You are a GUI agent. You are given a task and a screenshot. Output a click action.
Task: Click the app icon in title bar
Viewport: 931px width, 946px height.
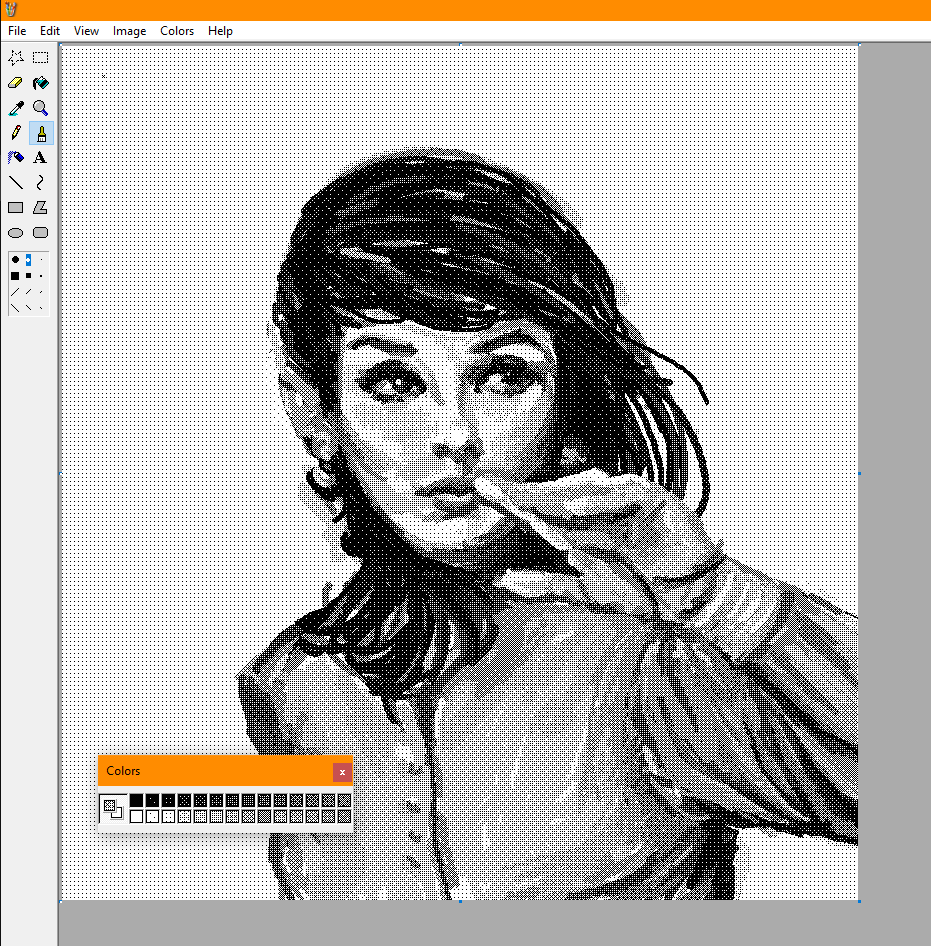[11, 10]
